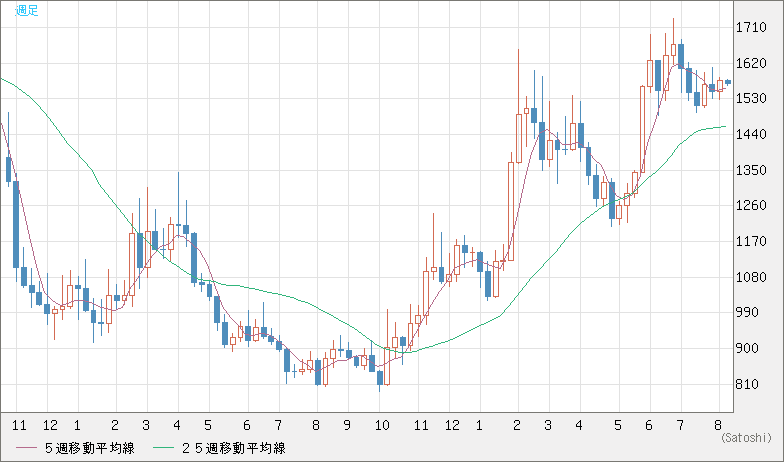
Task: Click the 週足 label at top left
Action: pyautogui.click(x=27, y=10)
